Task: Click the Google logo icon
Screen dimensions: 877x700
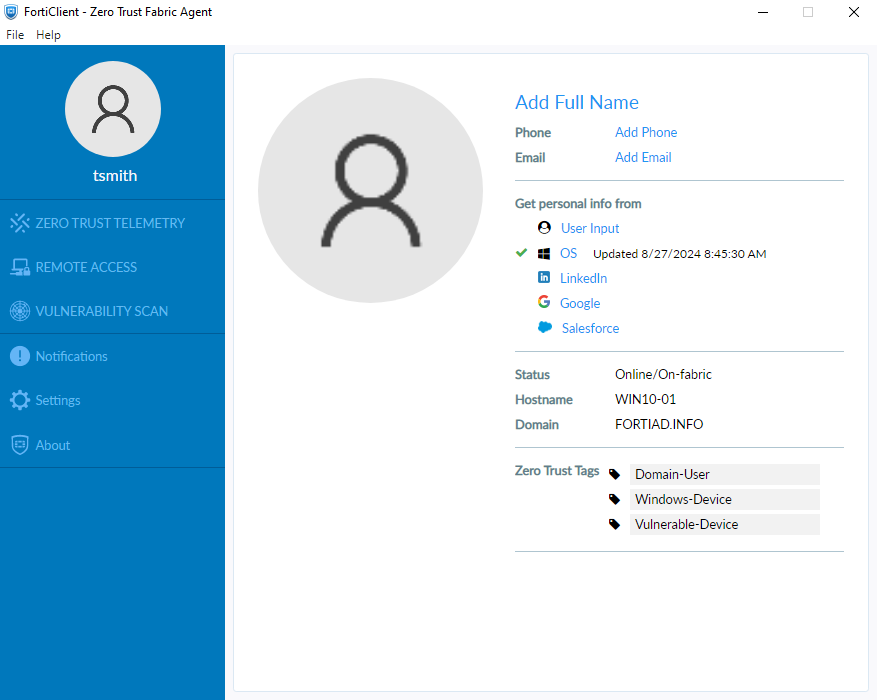Action: (544, 303)
